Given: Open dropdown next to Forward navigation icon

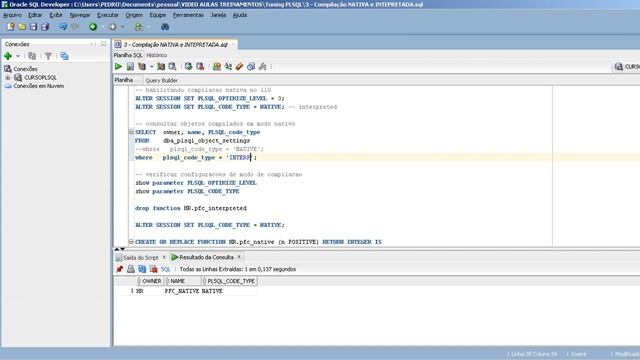Looking at the screenshot, I should click(122, 27).
